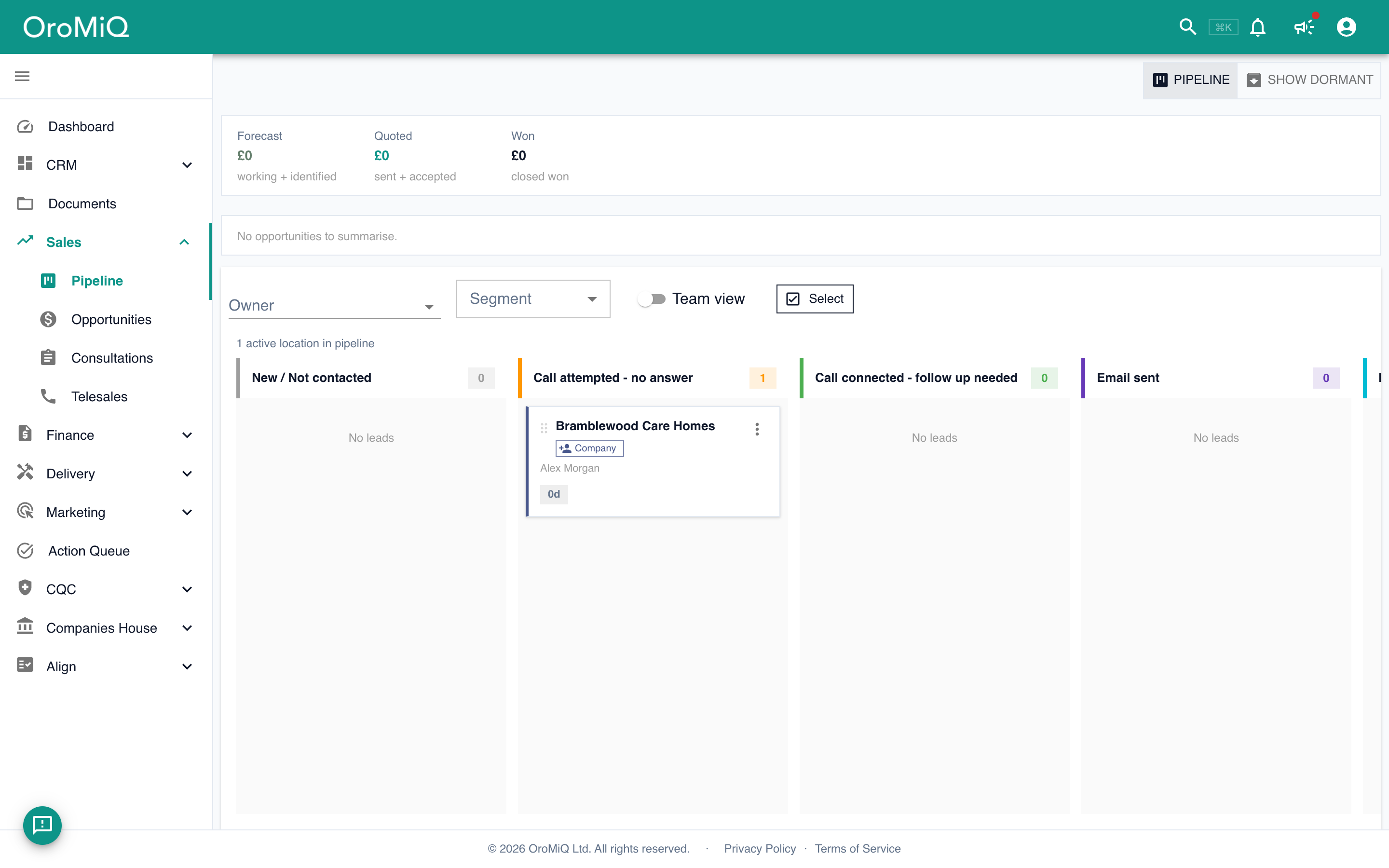Open the Action Queue menu item
Screen dimensions: 1389x868
pos(106,551)
